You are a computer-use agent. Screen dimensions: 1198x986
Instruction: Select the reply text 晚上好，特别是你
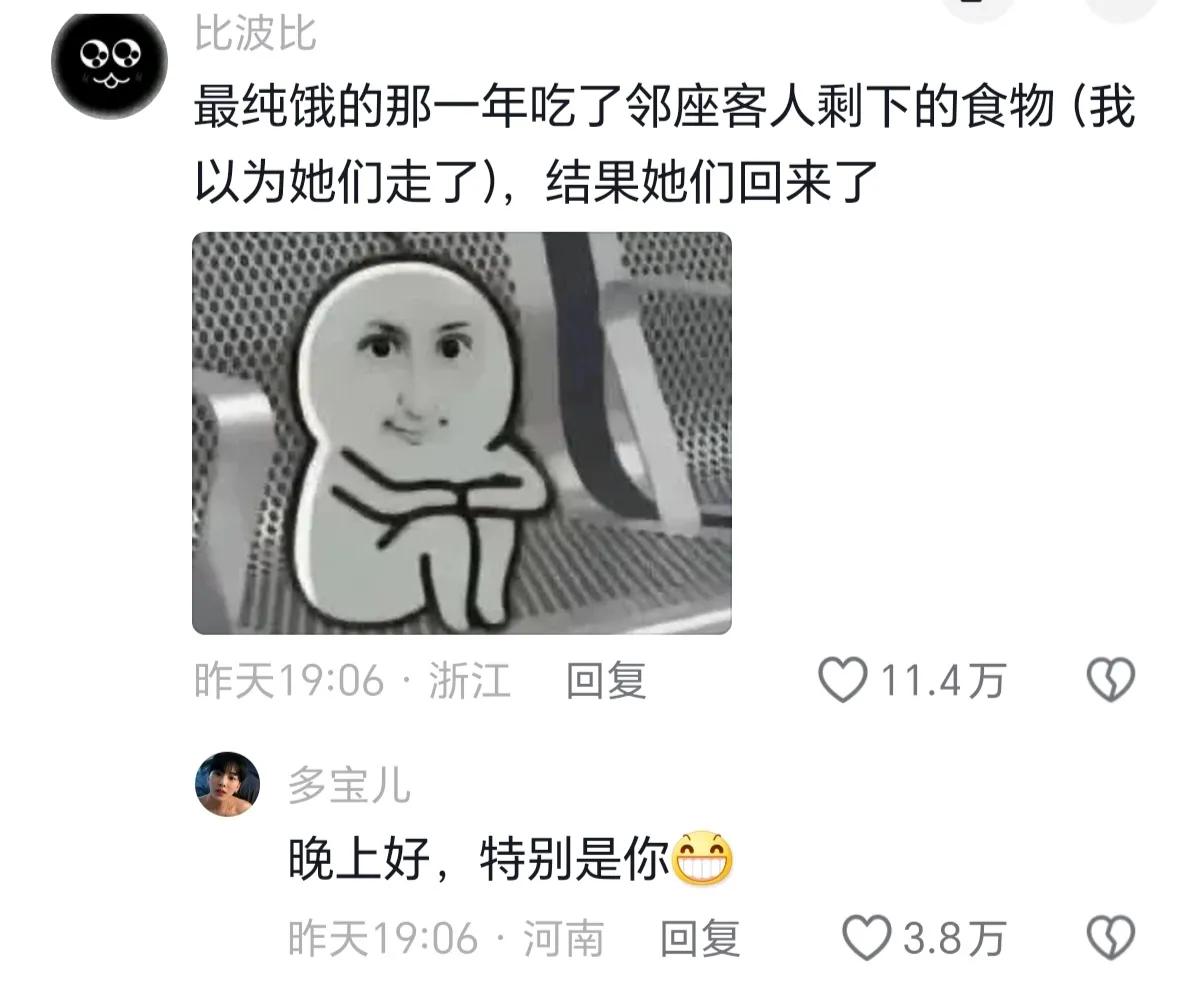(479, 858)
